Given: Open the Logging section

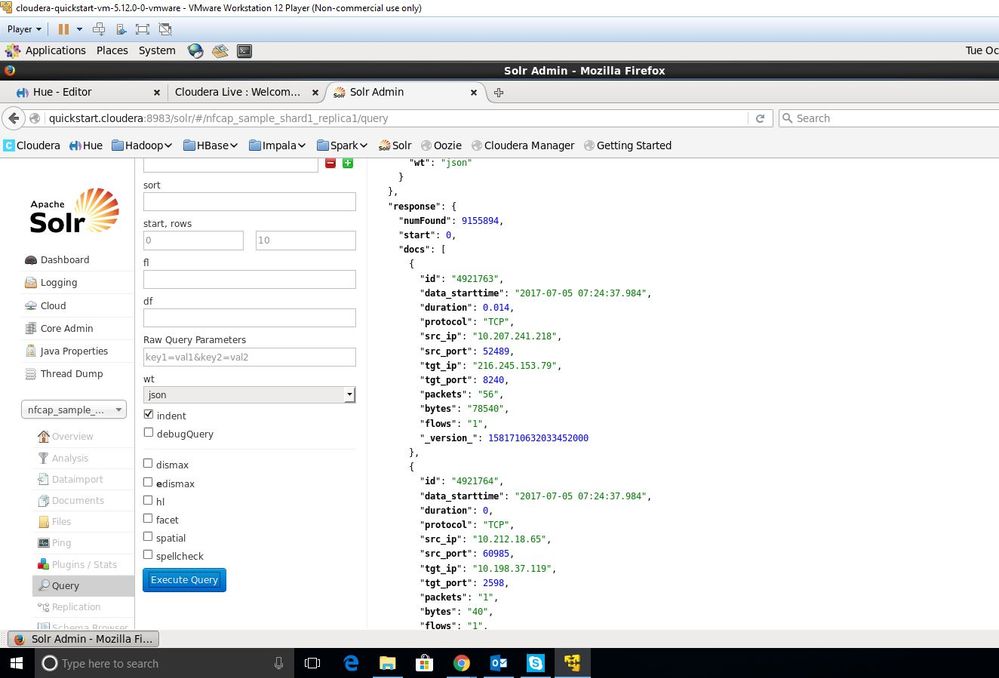Looking at the screenshot, I should (x=59, y=283).
